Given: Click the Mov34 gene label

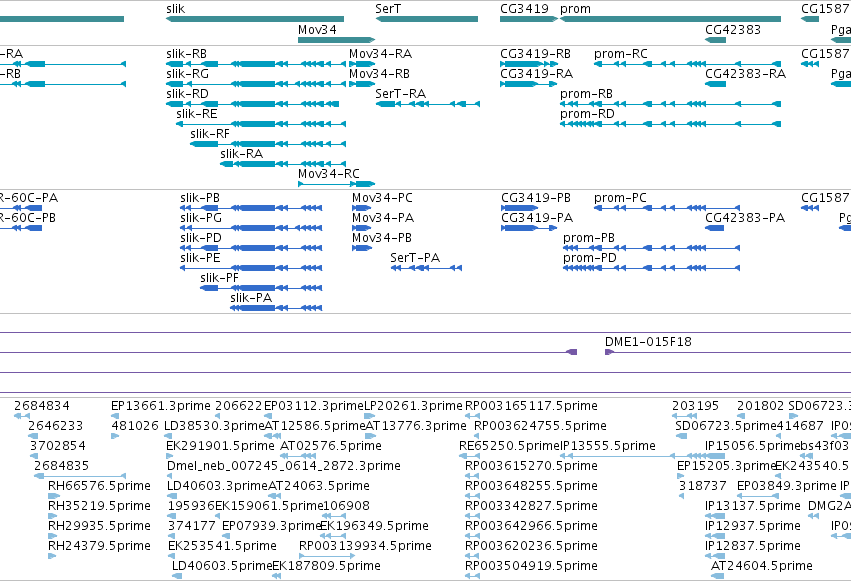Looking at the screenshot, I should pos(317,30).
